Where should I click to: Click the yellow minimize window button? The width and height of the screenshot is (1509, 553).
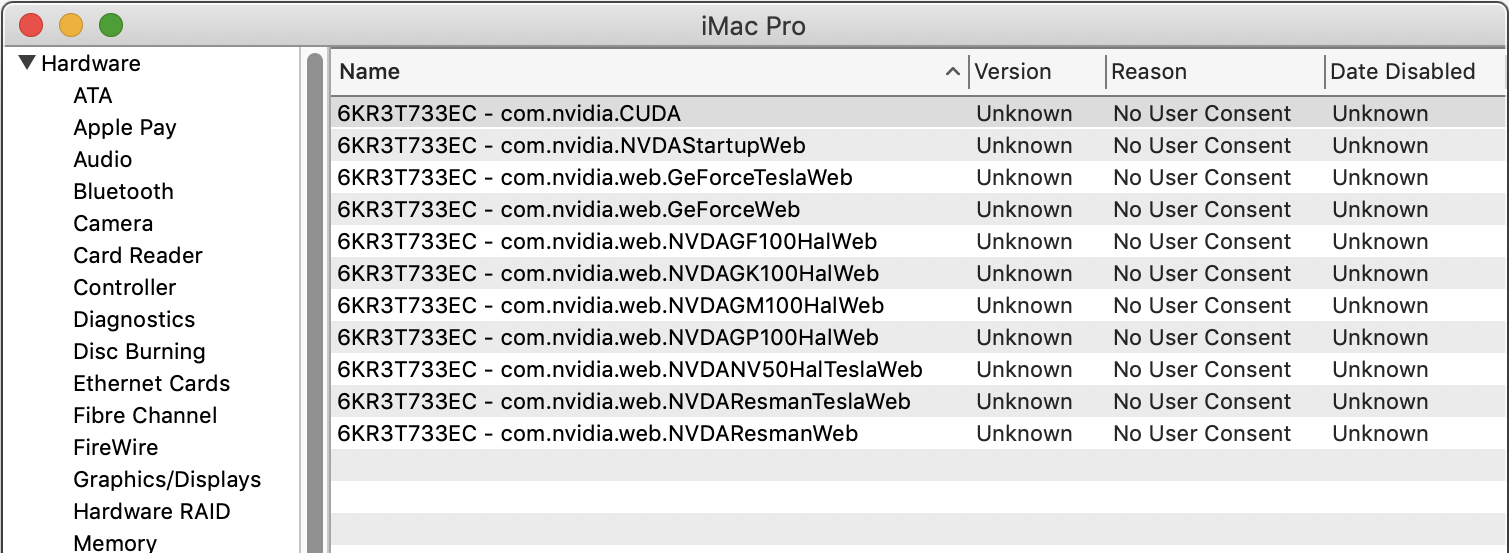pyautogui.click(x=71, y=25)
